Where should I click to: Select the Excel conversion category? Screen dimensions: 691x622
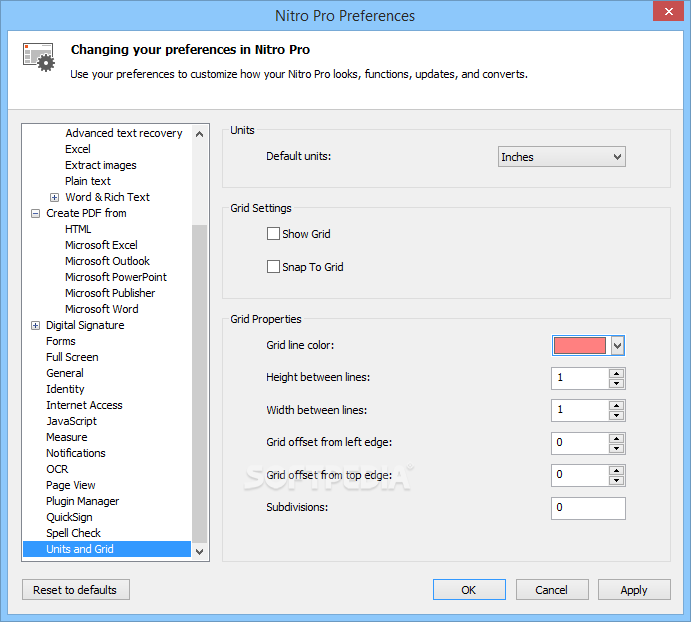(x=78, y=149)
